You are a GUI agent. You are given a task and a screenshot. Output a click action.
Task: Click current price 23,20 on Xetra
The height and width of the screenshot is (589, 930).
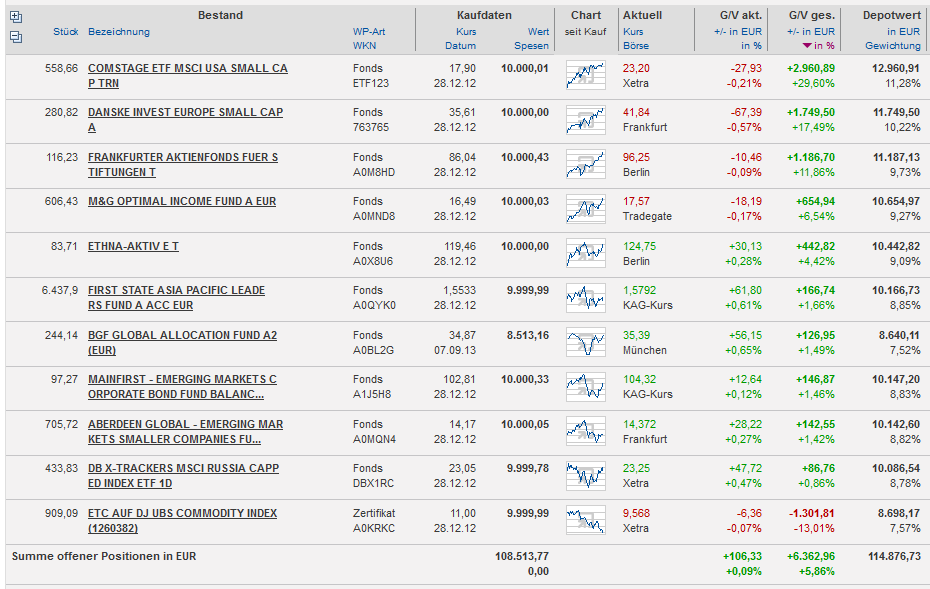tap(636, 68)
